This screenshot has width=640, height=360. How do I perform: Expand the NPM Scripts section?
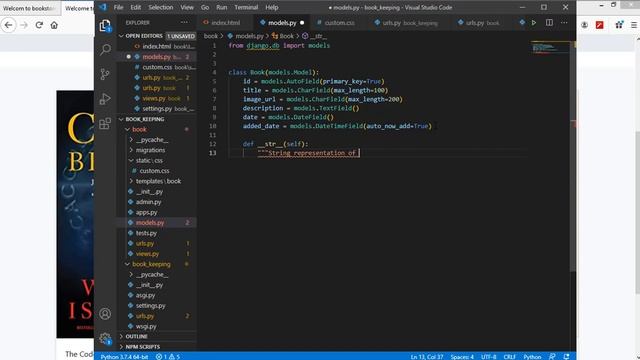click(156, 347)
